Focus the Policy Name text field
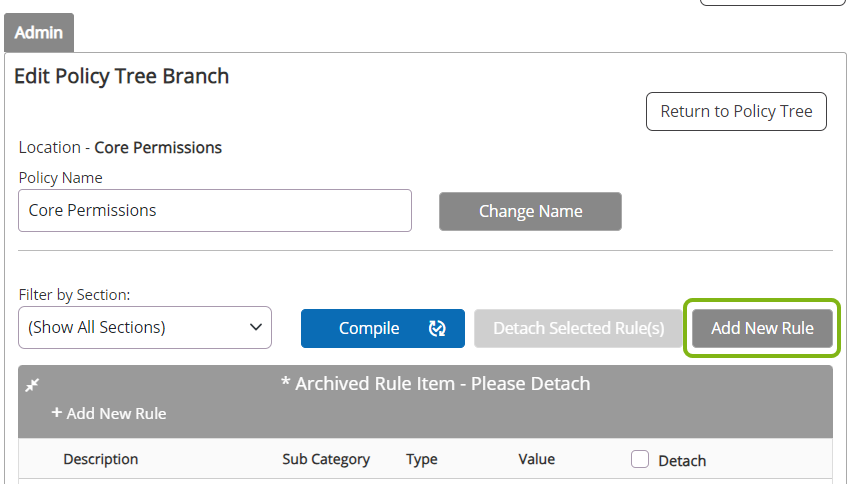Image resolution: width=853 pixels, height=484 pixels. pyautogui.click(x=215, y=210)
